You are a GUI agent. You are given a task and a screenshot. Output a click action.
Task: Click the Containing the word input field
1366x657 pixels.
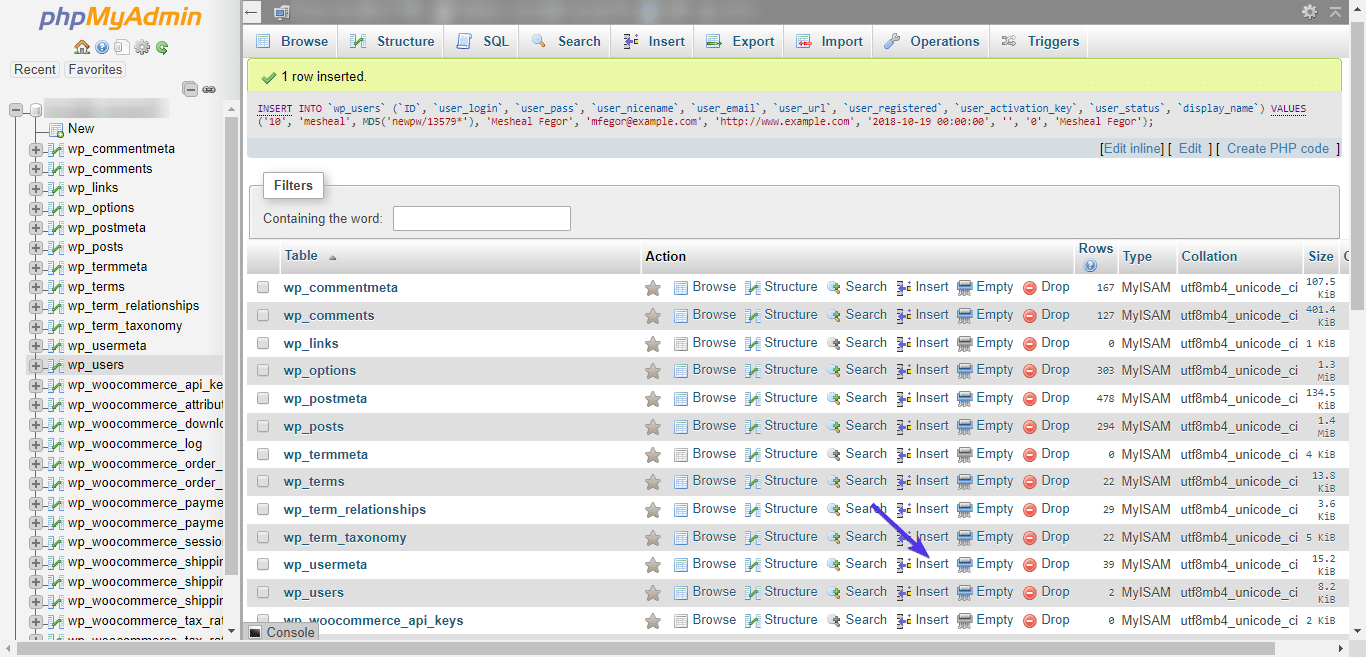pyautogui.click(x=482, y=218)
